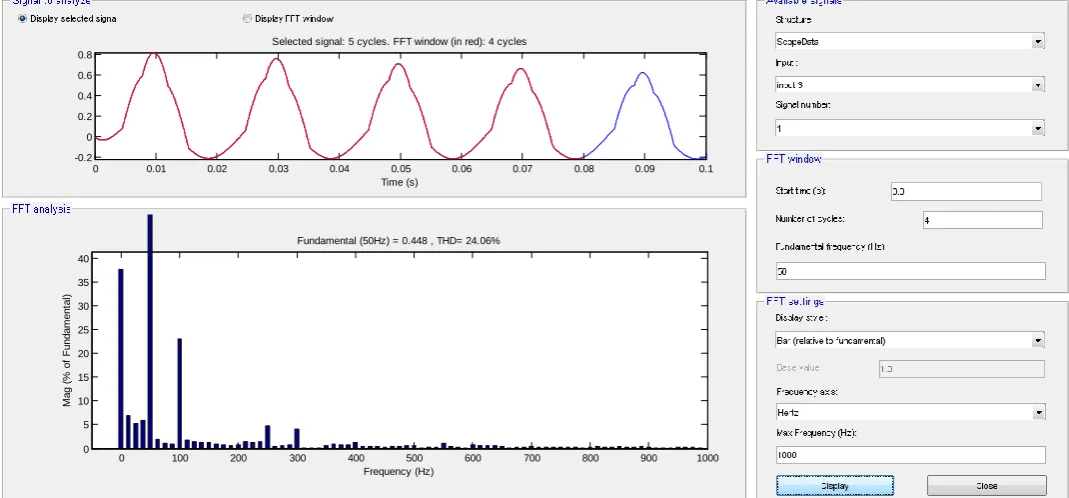Click the Frequency (Hz) axis label
The width and height of the screenshot is (1069, 498).
tap(399, 471)
